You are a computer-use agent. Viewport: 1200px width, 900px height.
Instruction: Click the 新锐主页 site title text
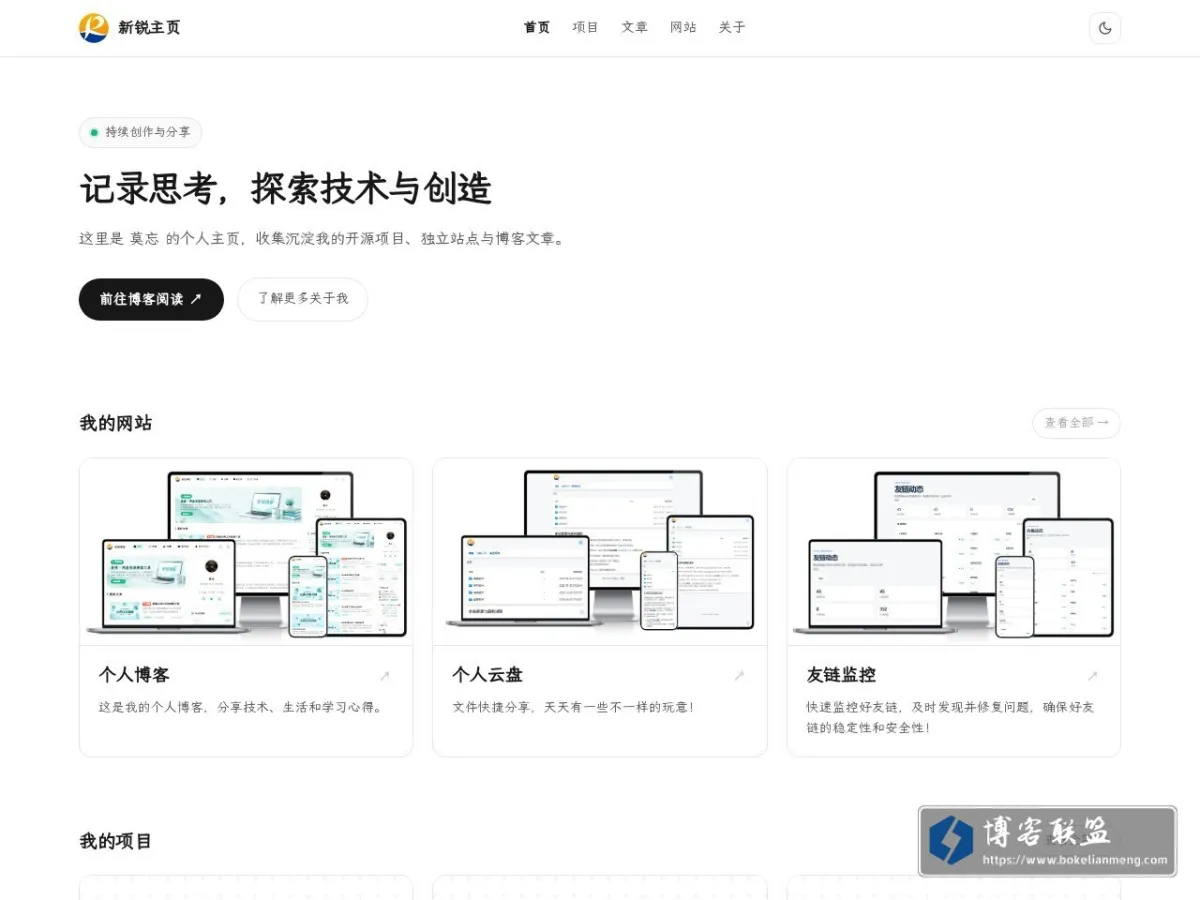(150, 28)
